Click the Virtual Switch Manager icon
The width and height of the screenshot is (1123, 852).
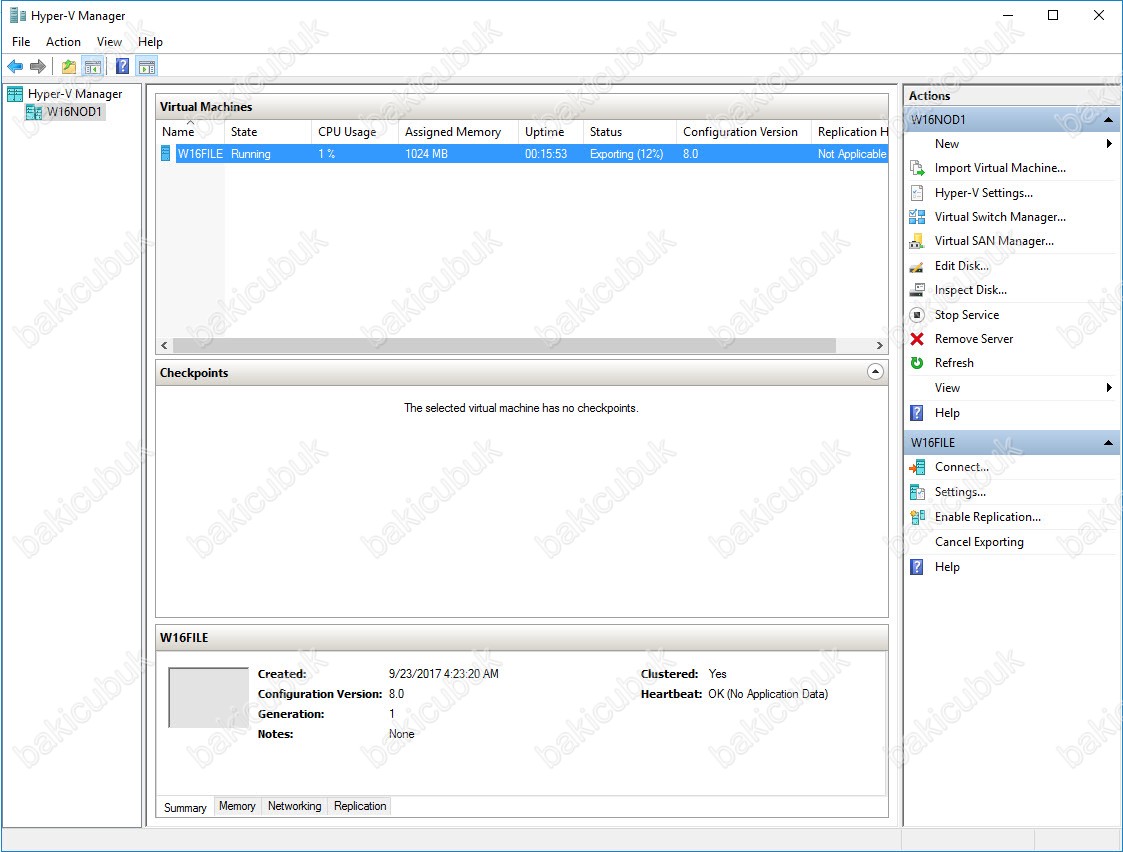tap(917, 217)
